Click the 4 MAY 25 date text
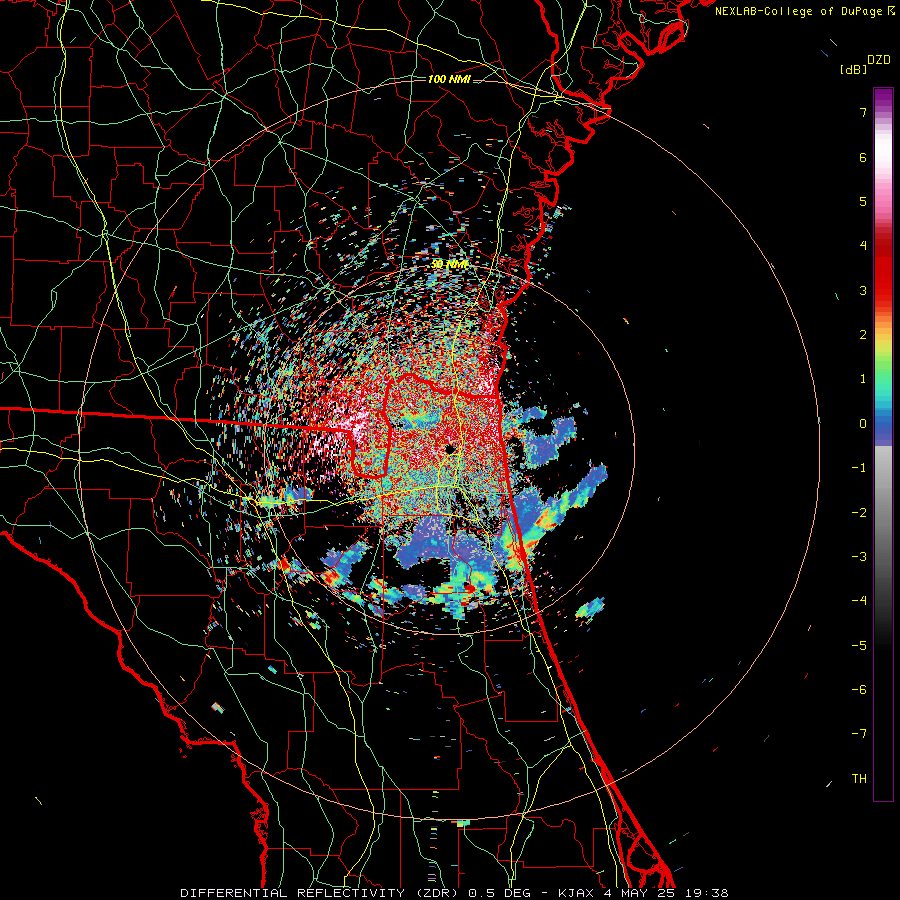This screenshot has height=900, width=900. tap(639, 893)
